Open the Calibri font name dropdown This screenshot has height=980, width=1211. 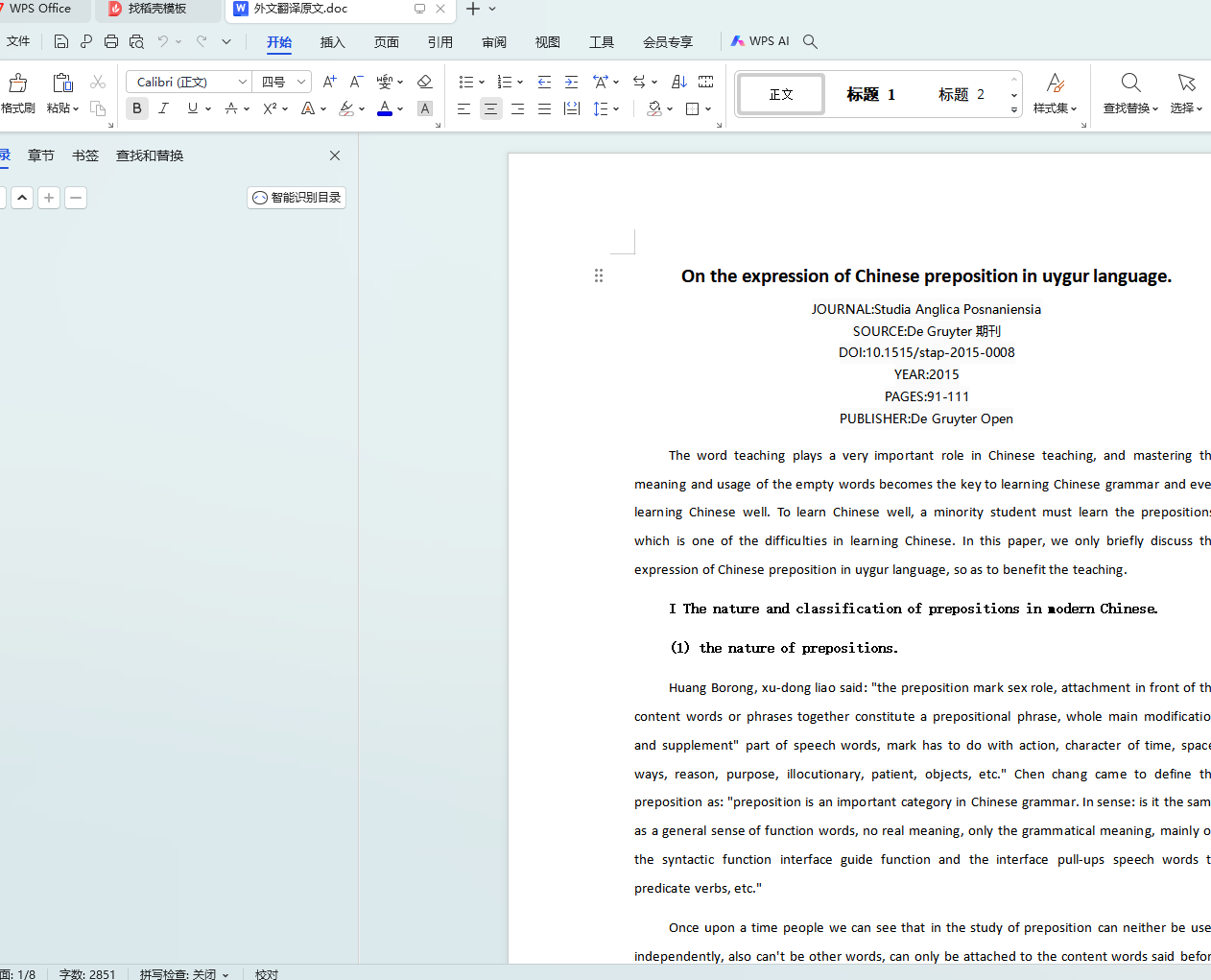coord(242,82)
